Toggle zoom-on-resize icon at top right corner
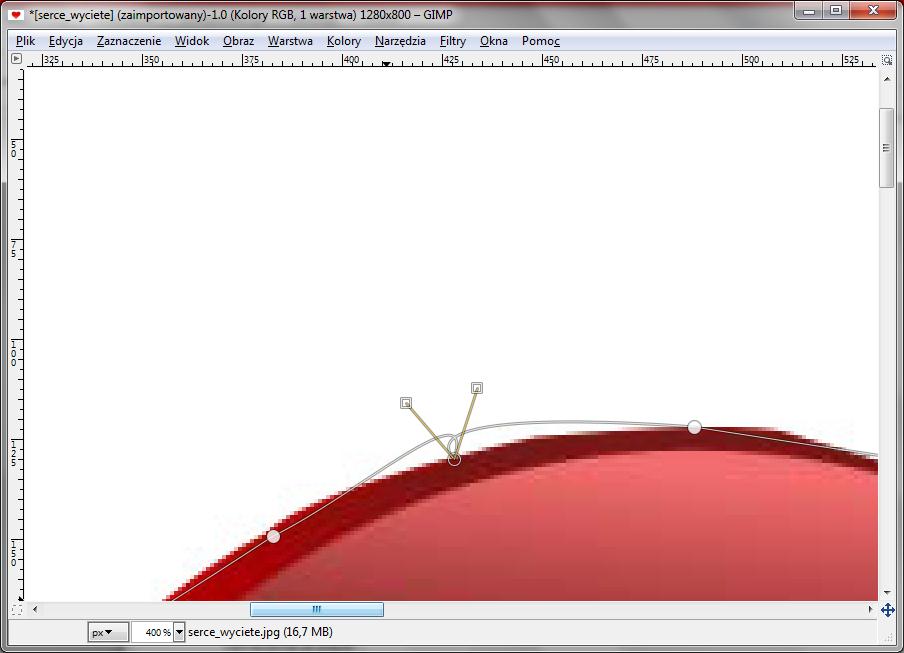This screenshot has width=904, height=653. (887, 60)
